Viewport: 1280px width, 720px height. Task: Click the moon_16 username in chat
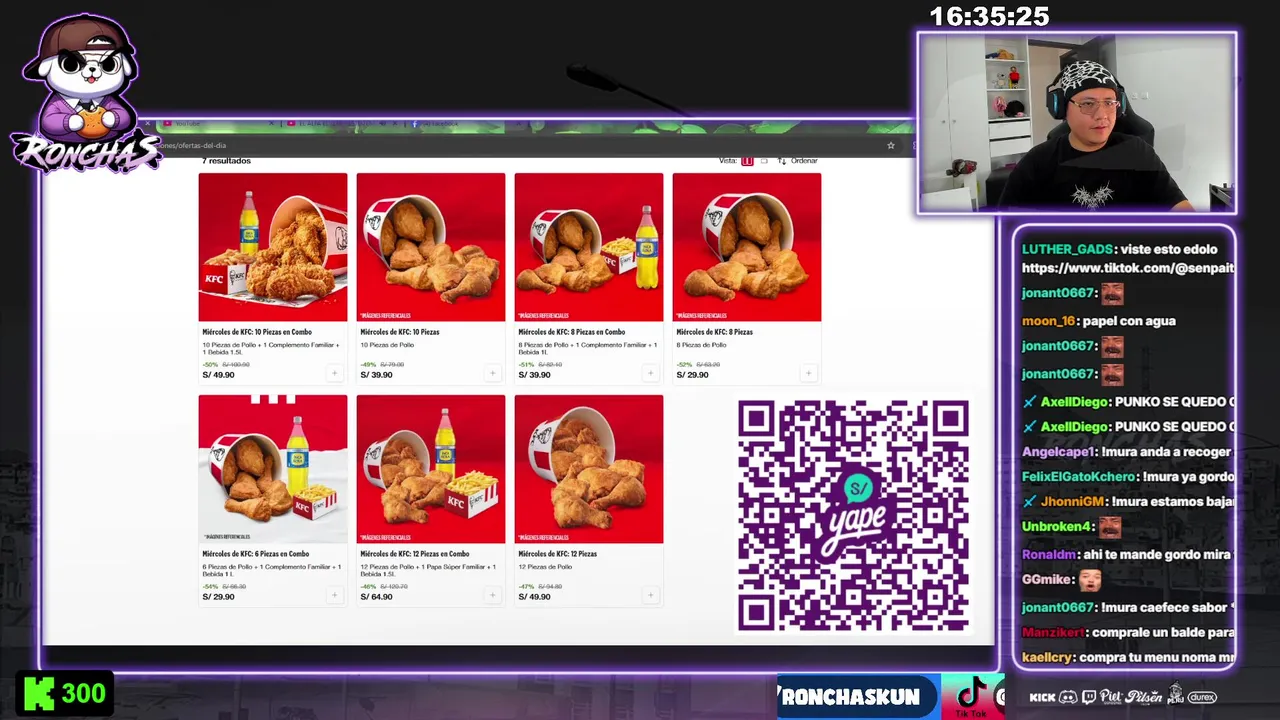click(x=1049, y=321)
